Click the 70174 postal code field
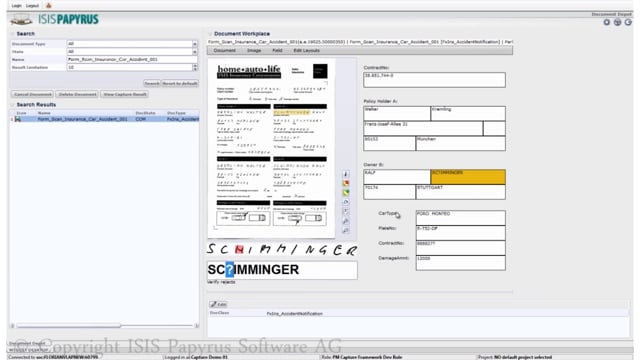This screenshot has height=360, width=640. pyautogui.click(x=389, y=192)
